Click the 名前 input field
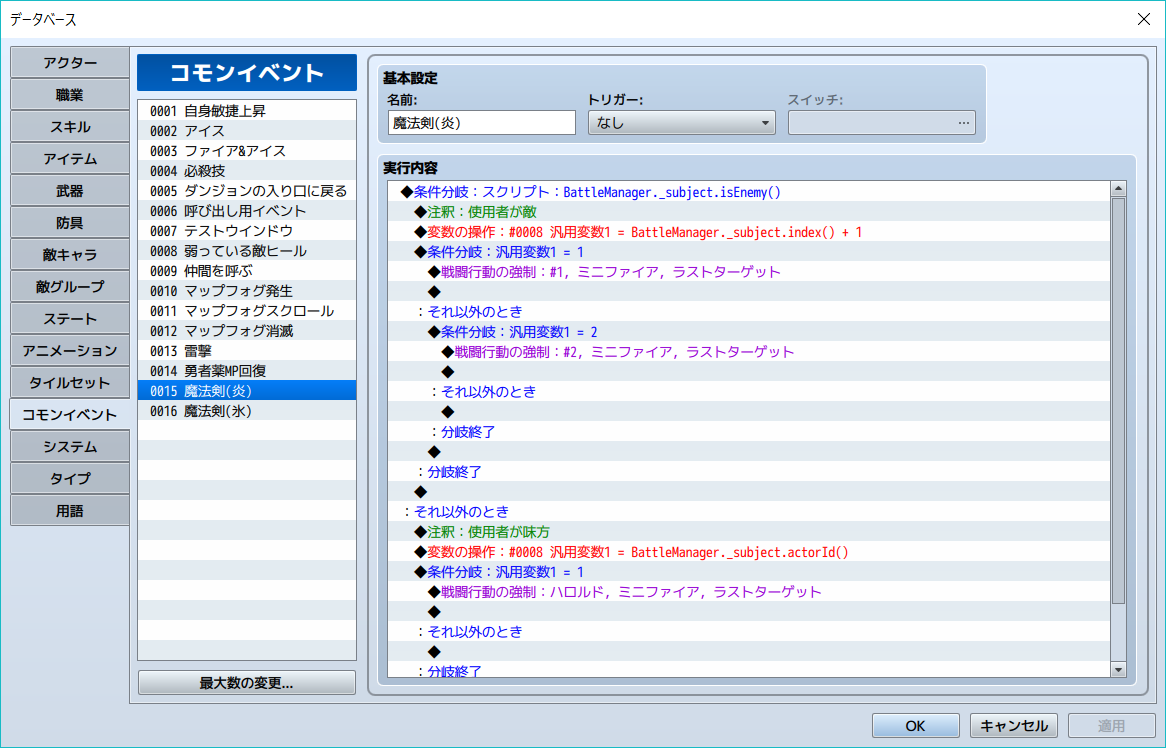Screen dimensions: 1166x748 [481, 122]
